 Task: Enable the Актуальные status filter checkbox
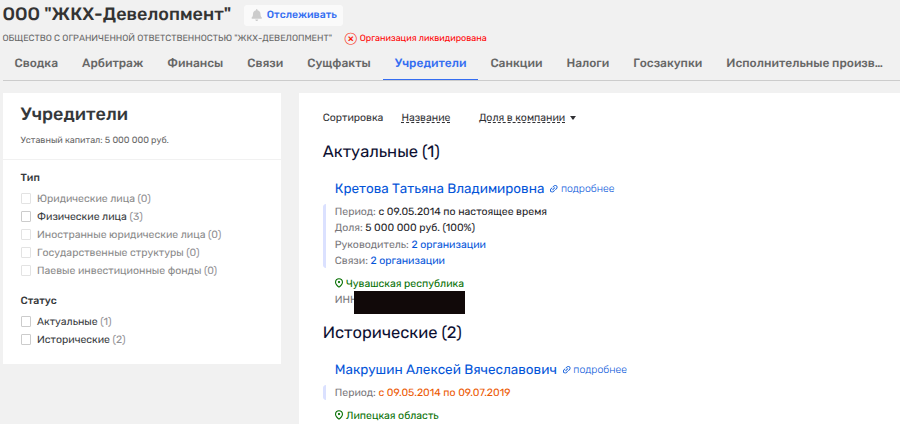26,322
